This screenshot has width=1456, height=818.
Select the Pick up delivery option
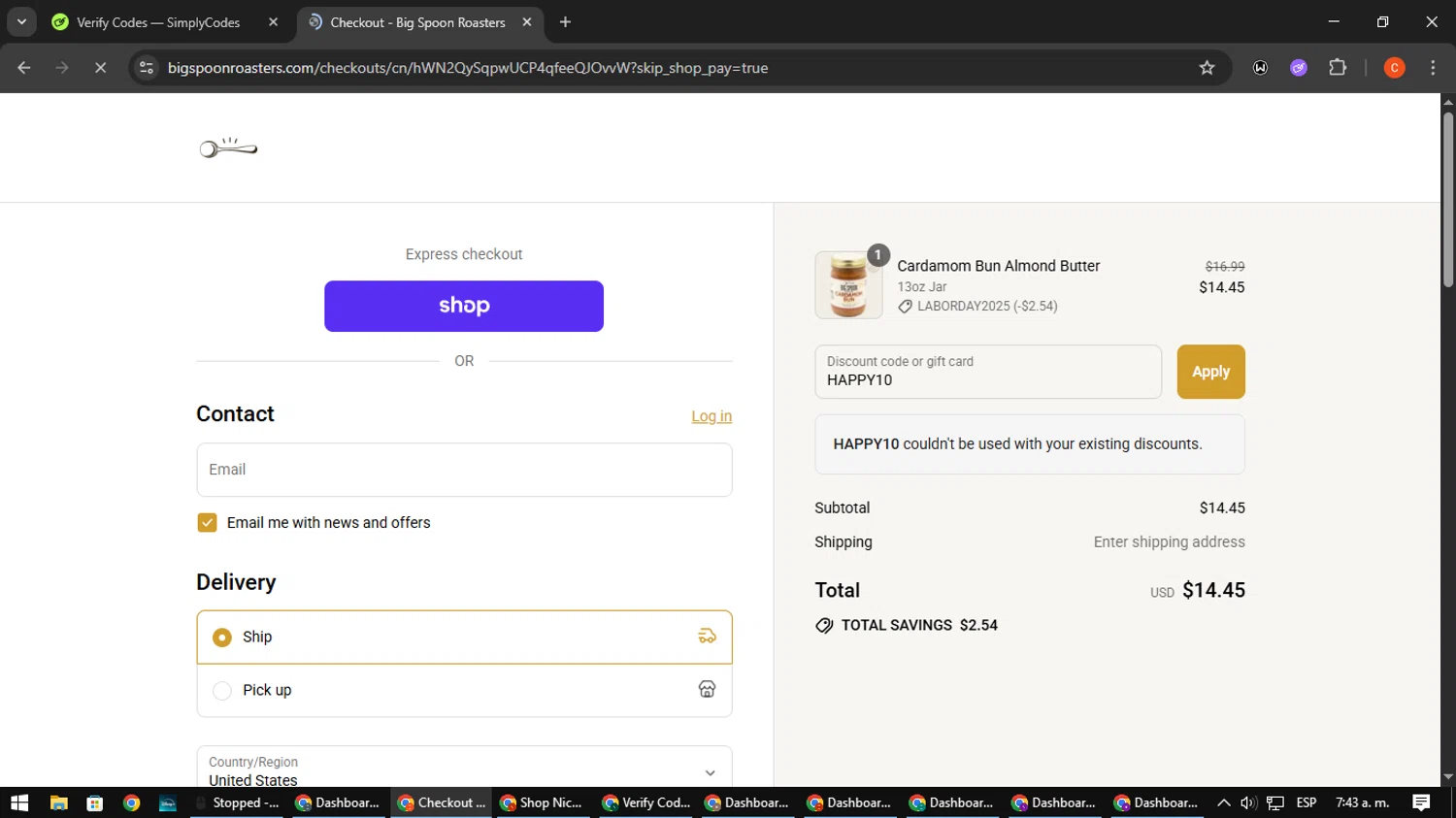464,691
